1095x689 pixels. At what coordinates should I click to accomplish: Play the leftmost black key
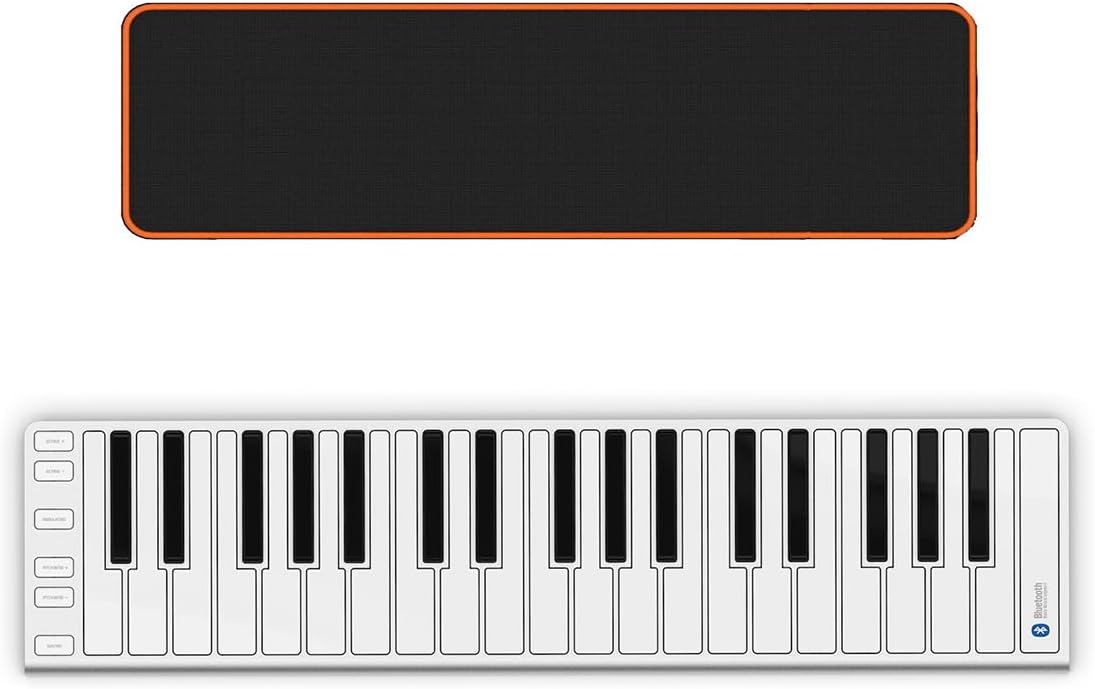121,497
